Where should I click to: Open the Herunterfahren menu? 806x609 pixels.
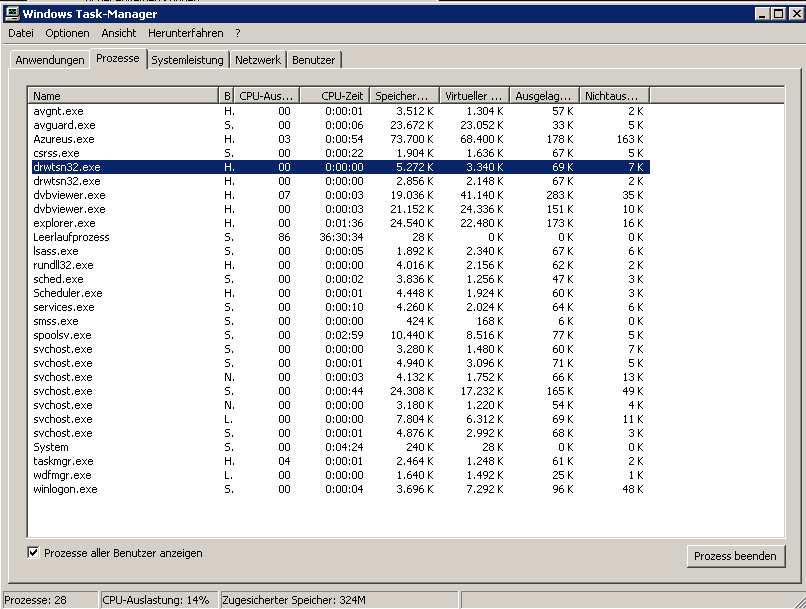pyautogui.click(x=186, y=33)
